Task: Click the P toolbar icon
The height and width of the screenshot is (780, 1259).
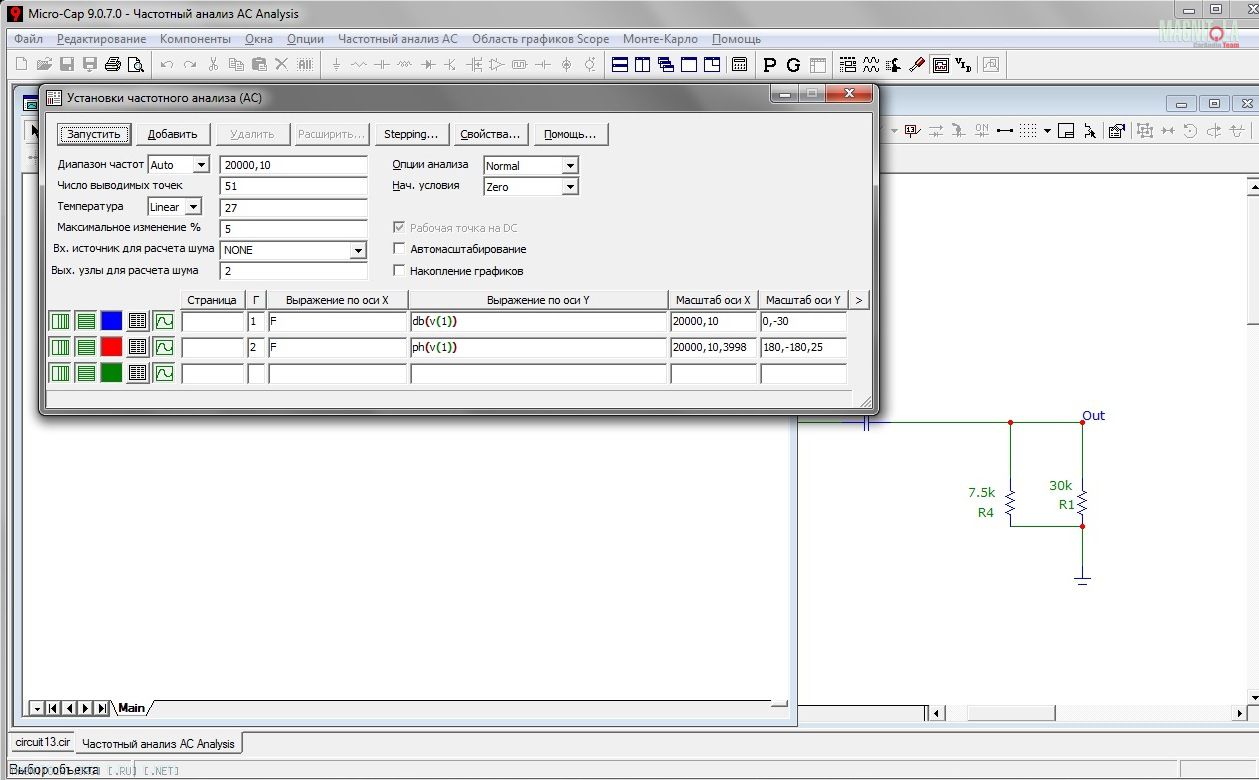Action: tap(769, 65)
